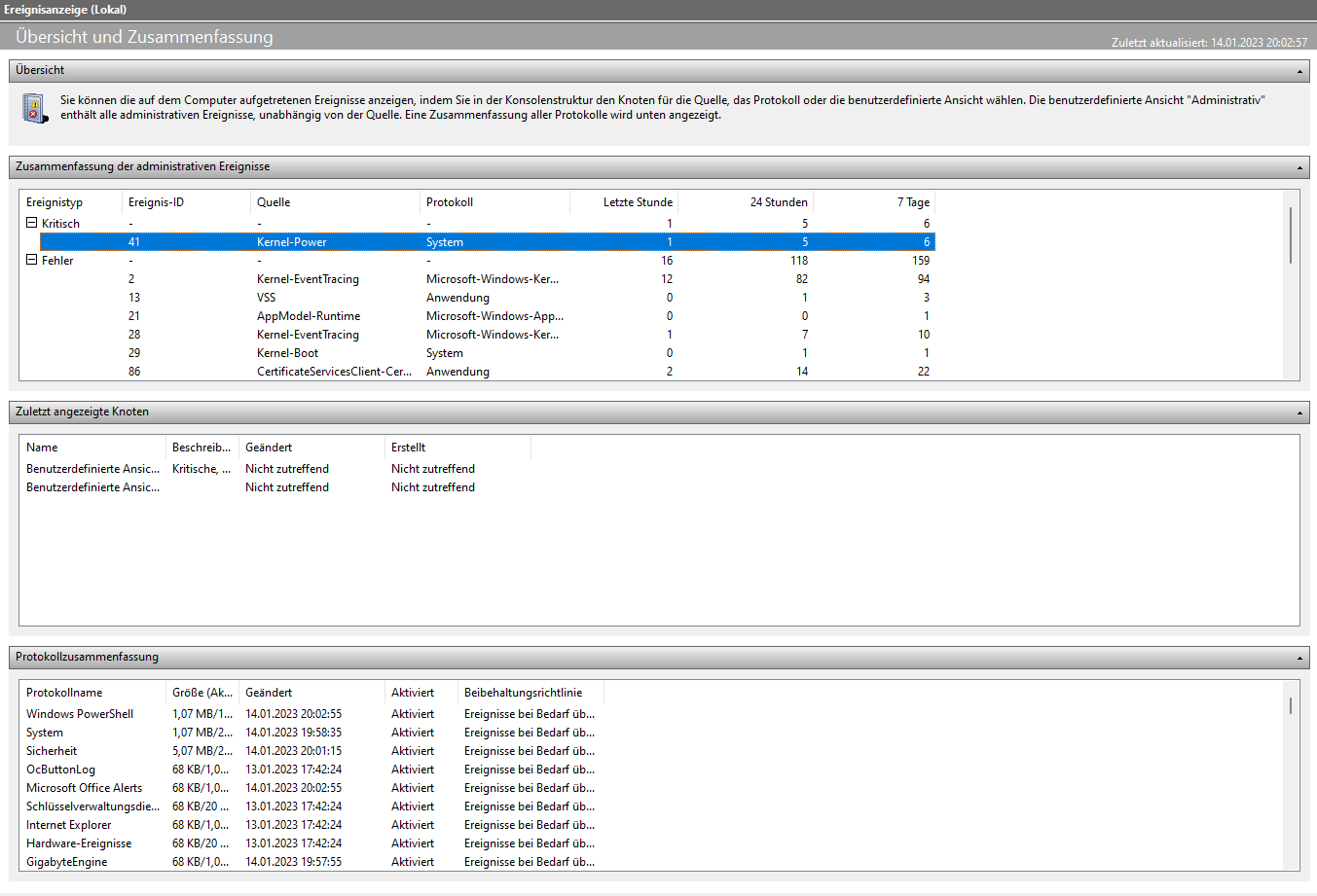Collapse the Protokollzusammenfassung section
This screenshot has height=896, width=1317.
[1299, 658]
